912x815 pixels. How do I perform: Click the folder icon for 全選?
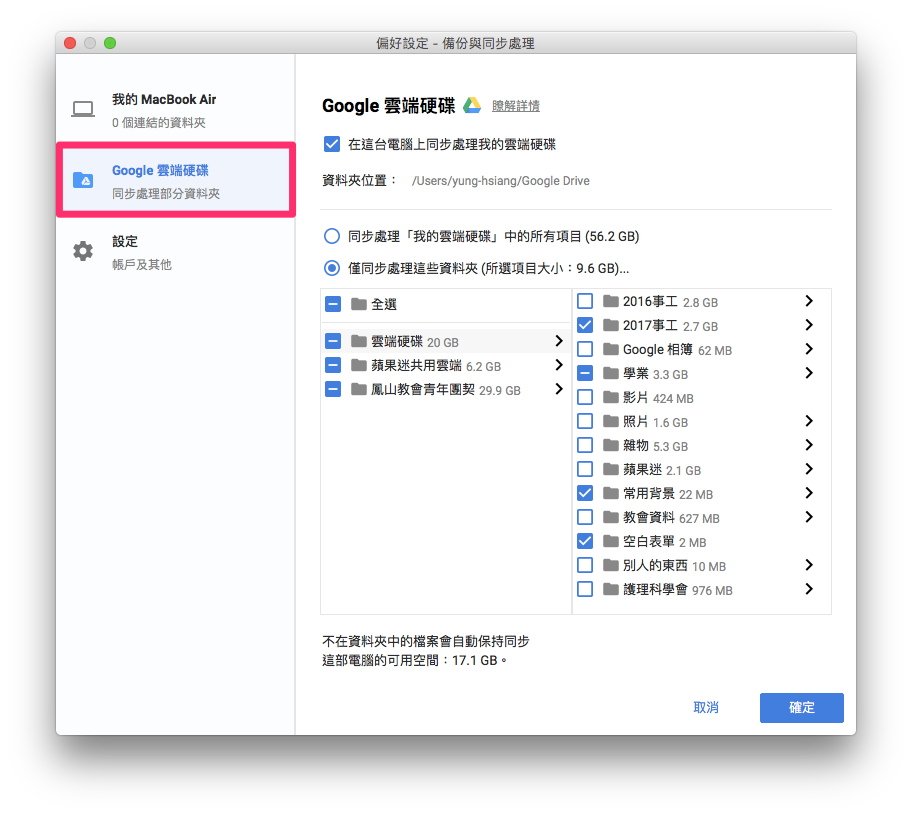(x=359, y=304)
